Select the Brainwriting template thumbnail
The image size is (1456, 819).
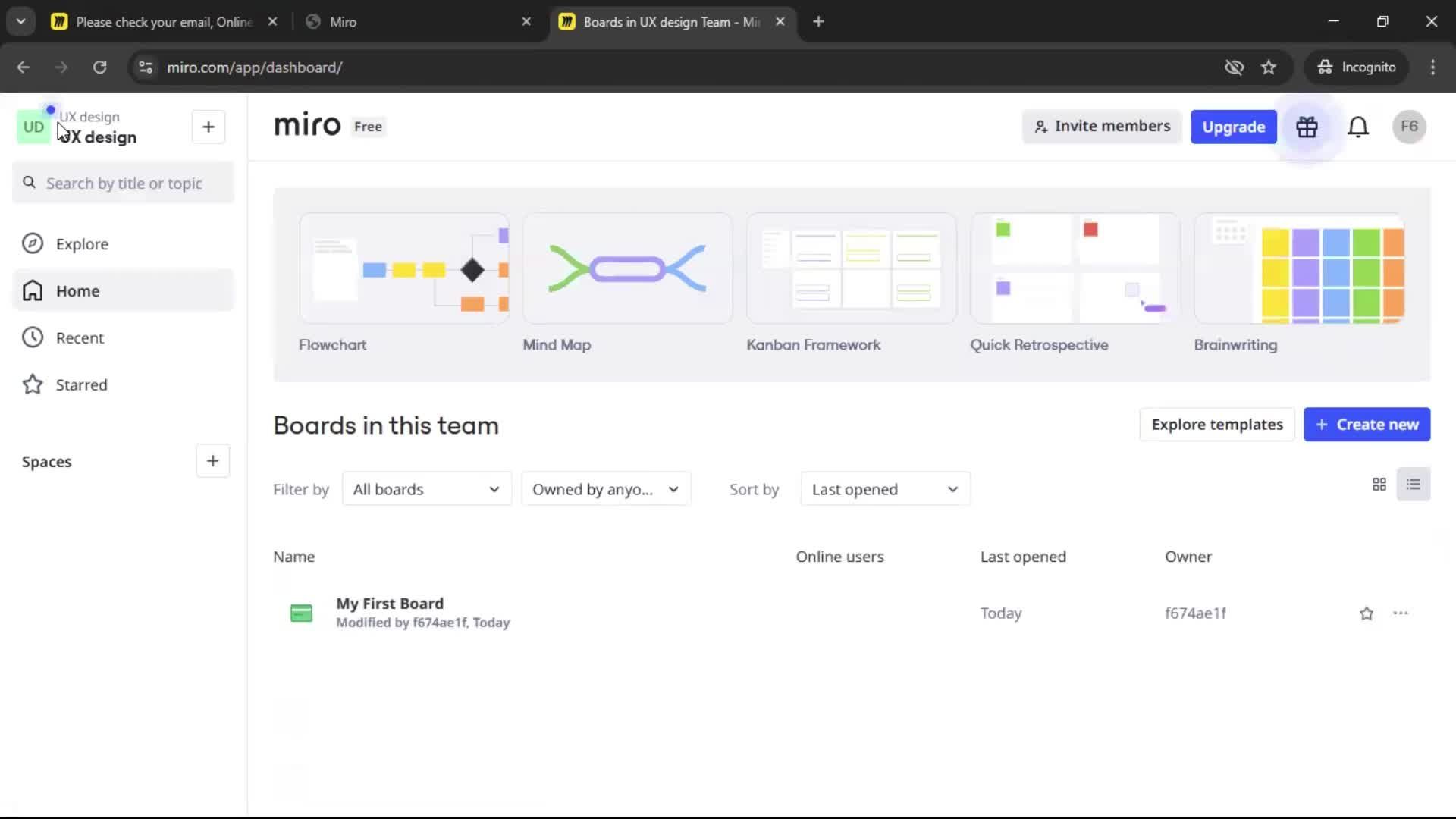pyautogui.click(x=1299, y=268)
